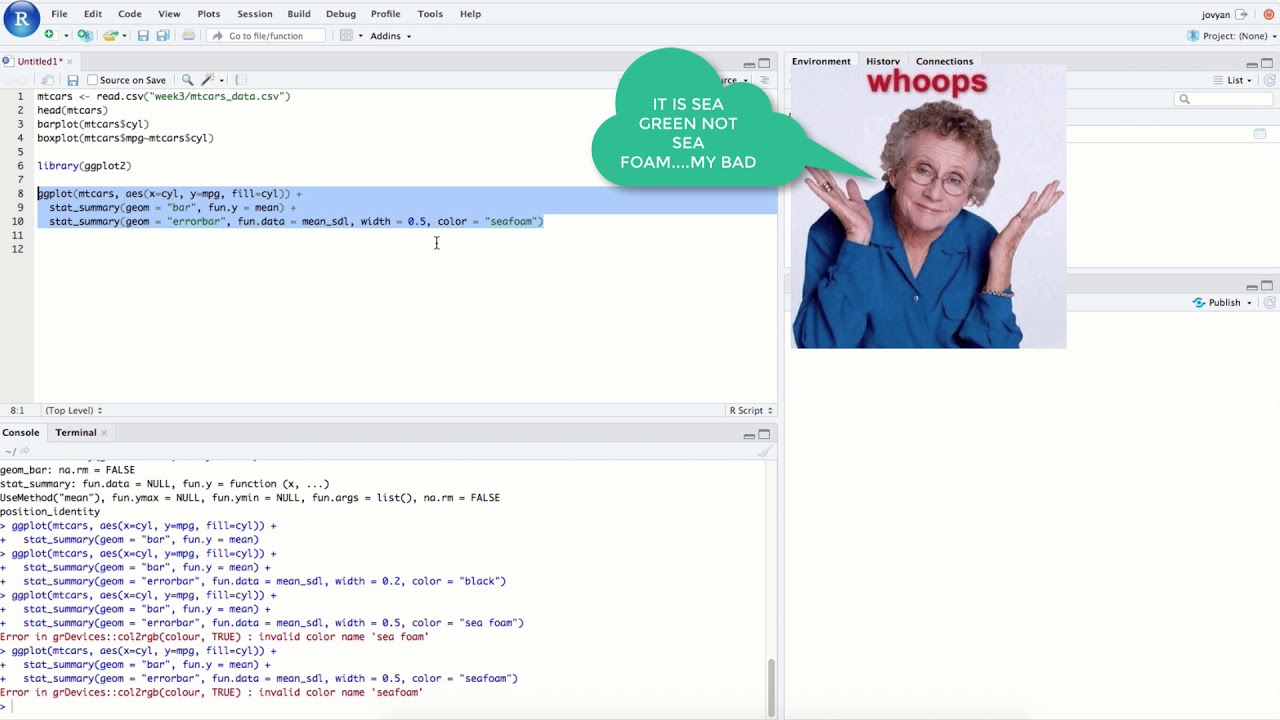Open the Edit menu
Viewport: 1280px width, 720px height.
(x=93, y=14)
